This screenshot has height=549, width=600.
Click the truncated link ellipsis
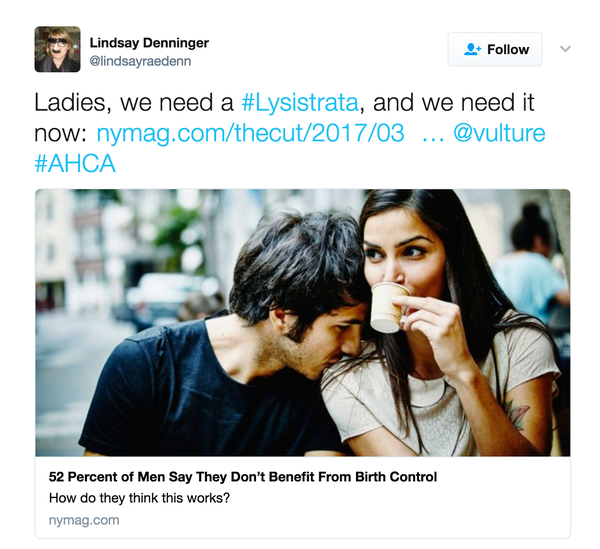tap(433, 138)
